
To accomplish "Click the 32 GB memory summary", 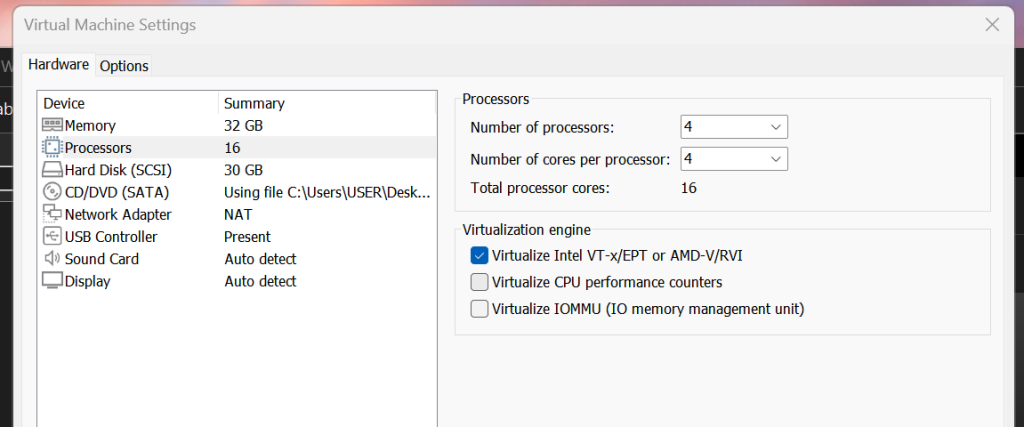I will (x=244, y=125).
